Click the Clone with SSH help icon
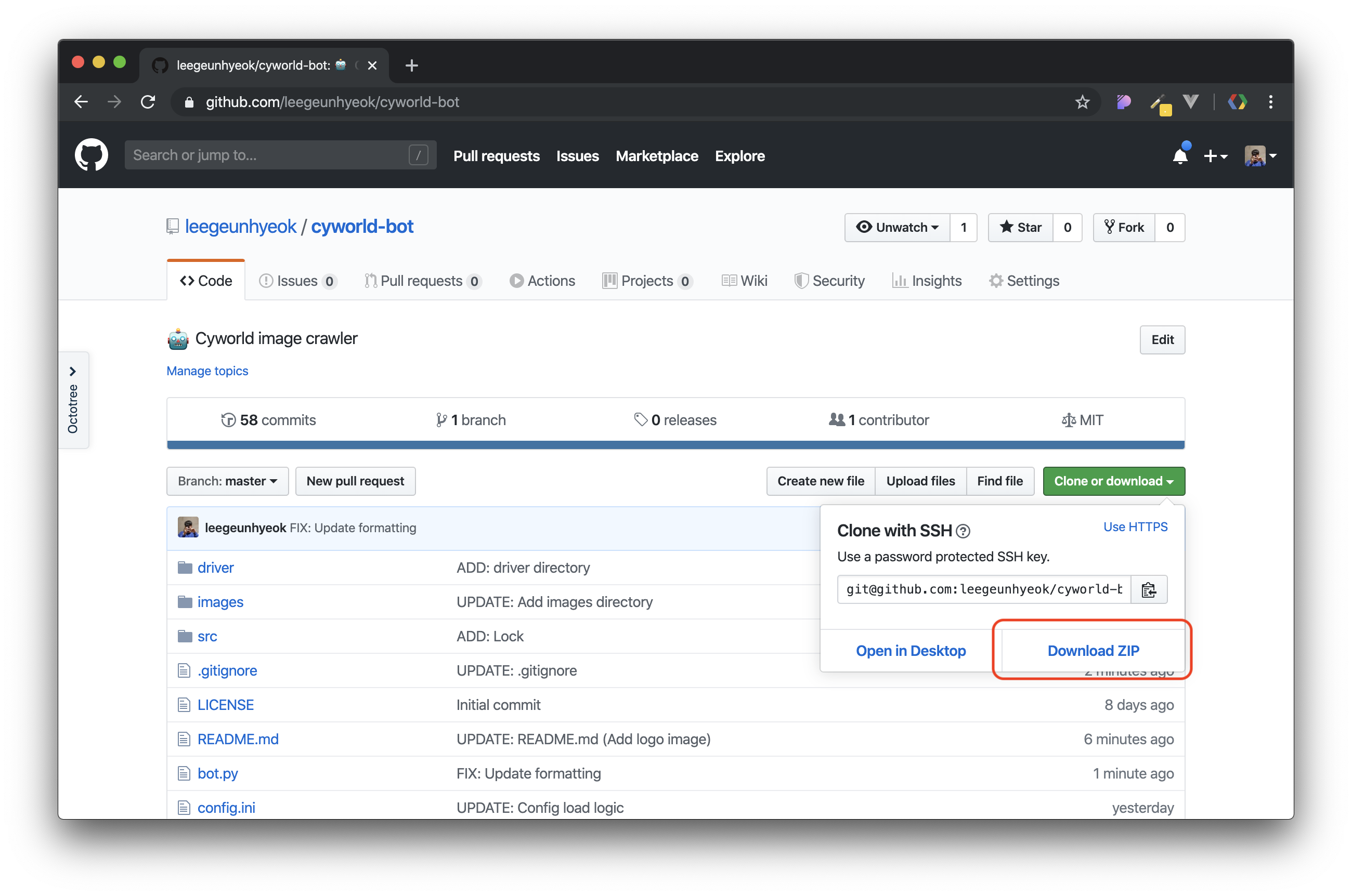Viewport: 1352px width, 896px height. point(963,532)
